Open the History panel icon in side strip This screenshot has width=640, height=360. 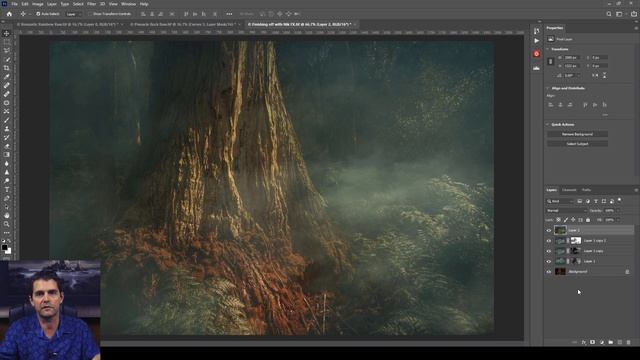click(x=536, y=31)
